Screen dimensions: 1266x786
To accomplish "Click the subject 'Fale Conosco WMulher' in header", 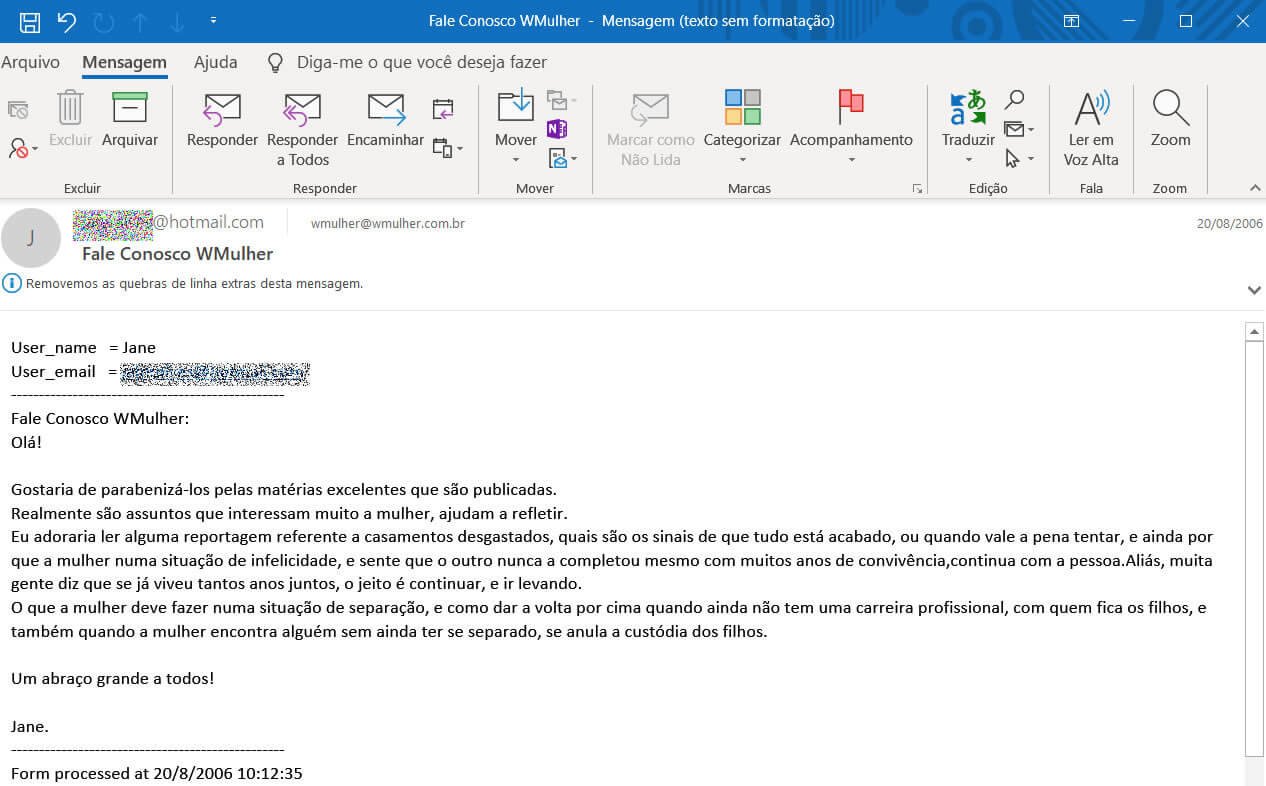I will point(177,254).
